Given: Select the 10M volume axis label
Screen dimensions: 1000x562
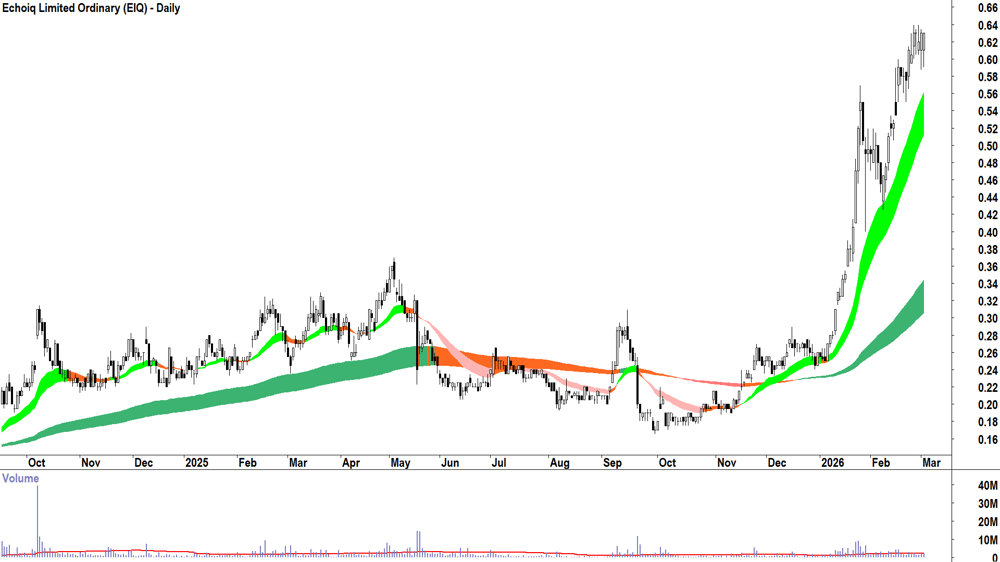Looking at the screenshot, I should pyautogui.click(x=988, y=540).
